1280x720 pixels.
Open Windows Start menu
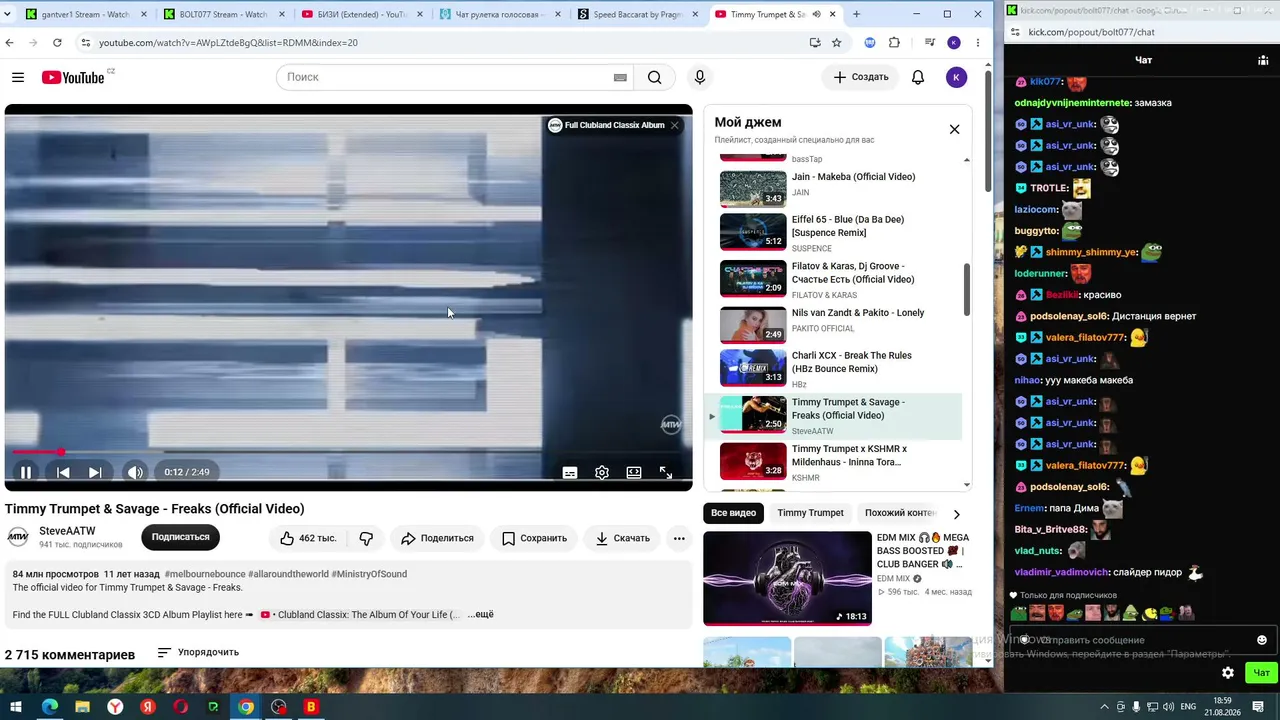17,707
